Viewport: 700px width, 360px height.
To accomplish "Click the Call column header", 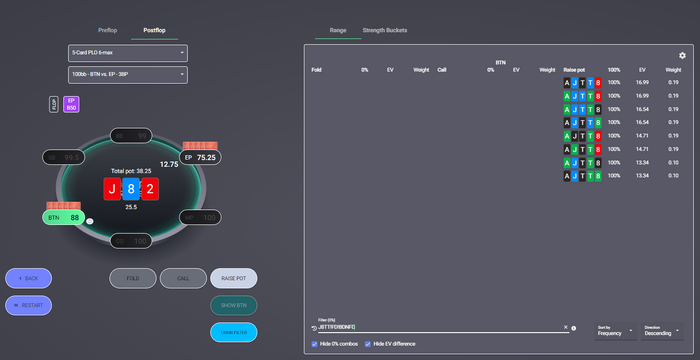I will [442, 70].
